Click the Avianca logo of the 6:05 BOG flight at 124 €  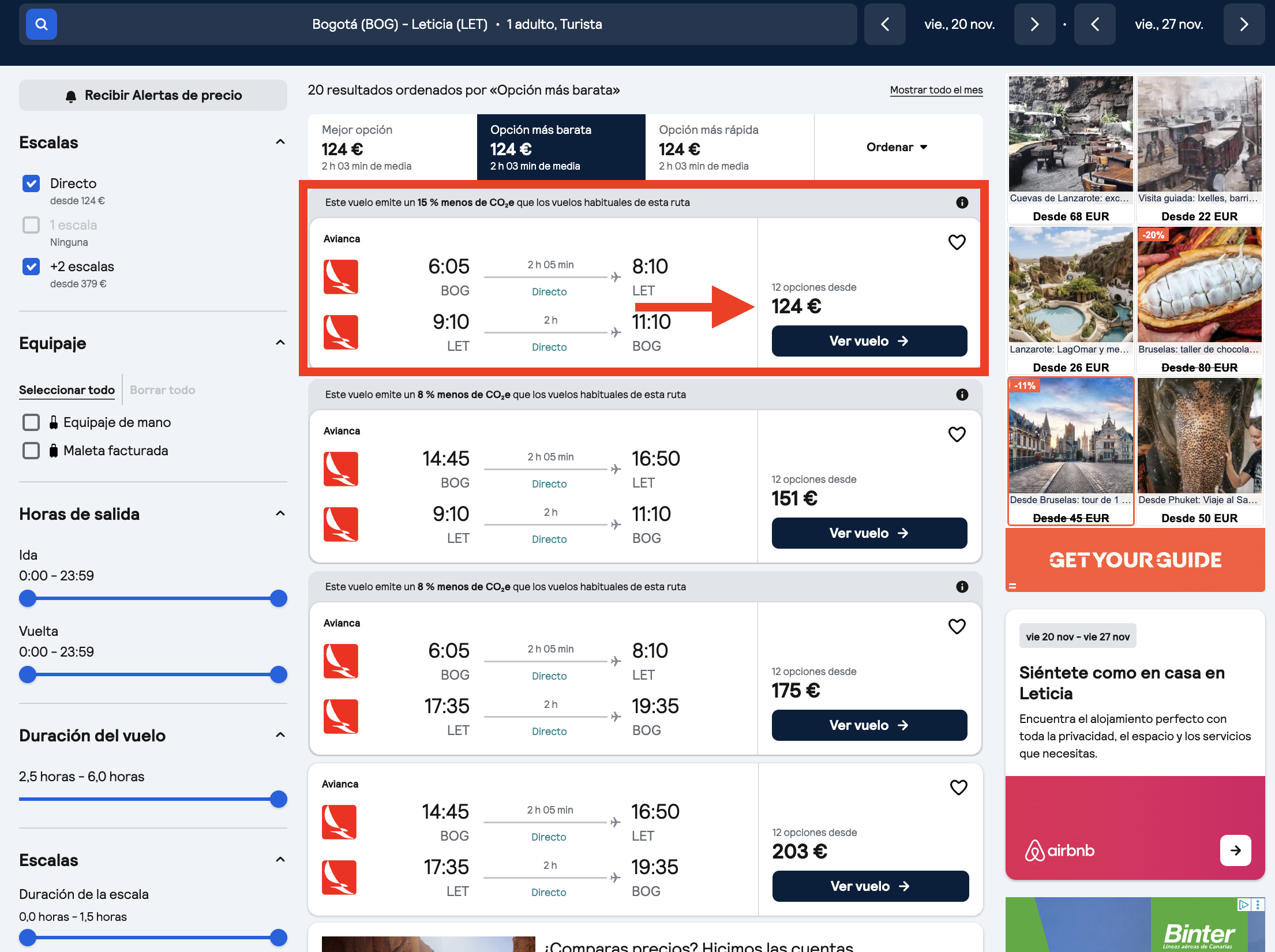340,277
